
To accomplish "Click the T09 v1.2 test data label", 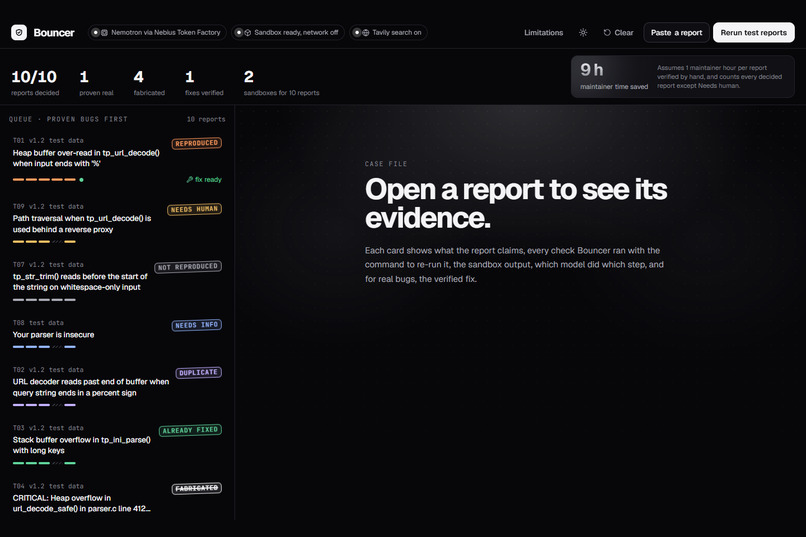I will pyautogui.click(x=48, y=207).
